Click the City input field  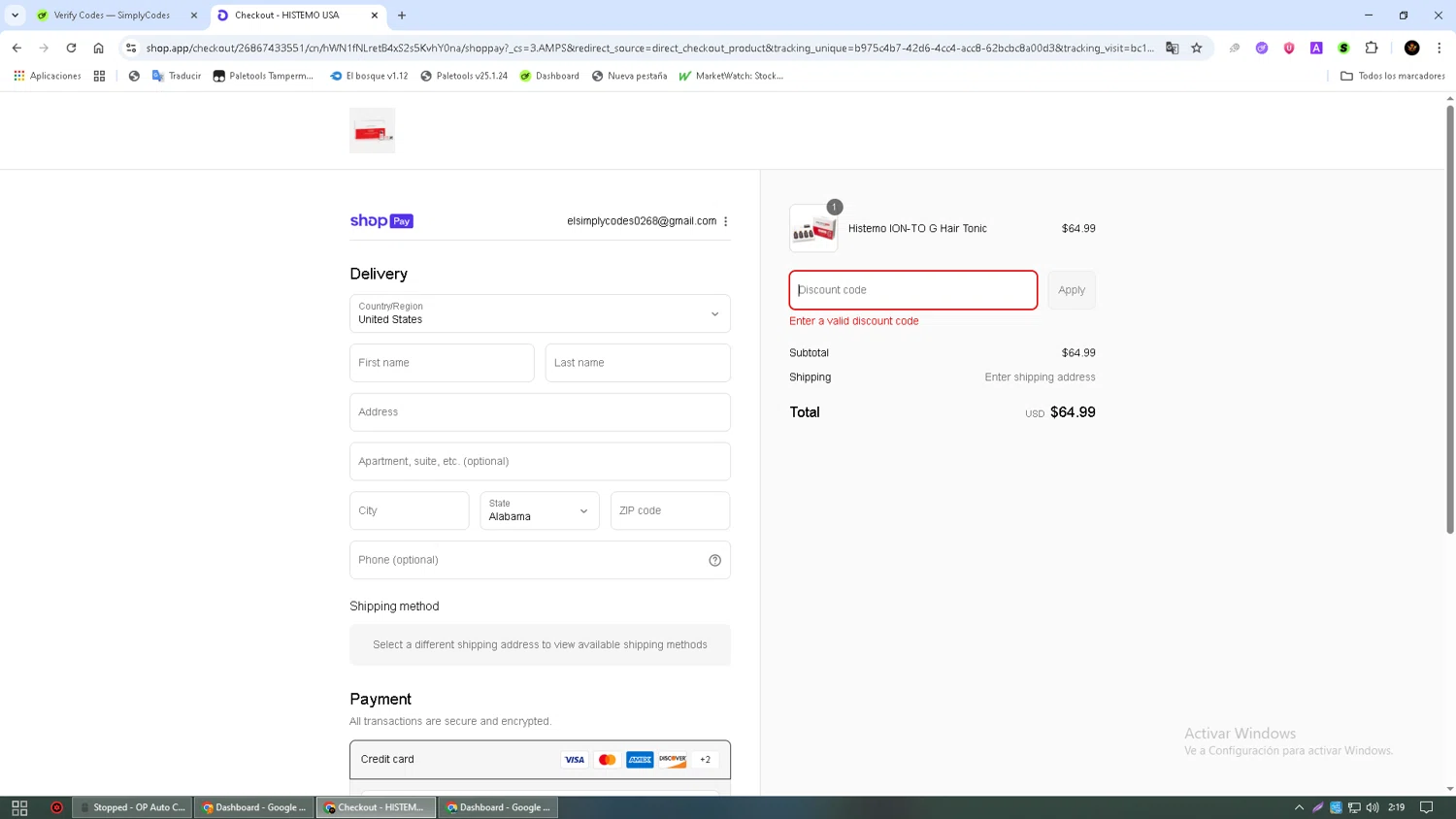(410, 510)
